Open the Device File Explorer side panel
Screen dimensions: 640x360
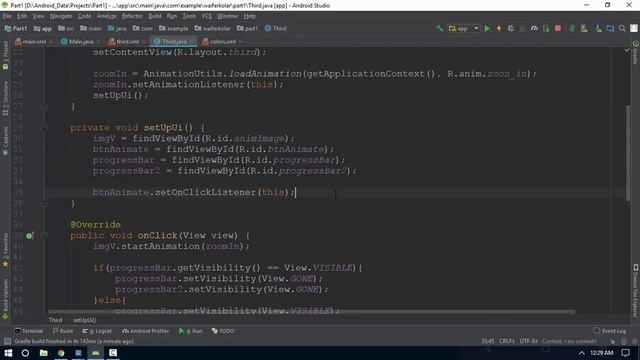pyautogui.click(x=636, y=291)
